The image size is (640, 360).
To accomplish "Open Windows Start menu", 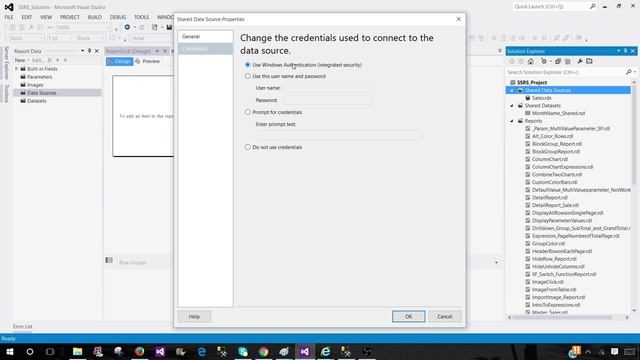I will [10, 351].
